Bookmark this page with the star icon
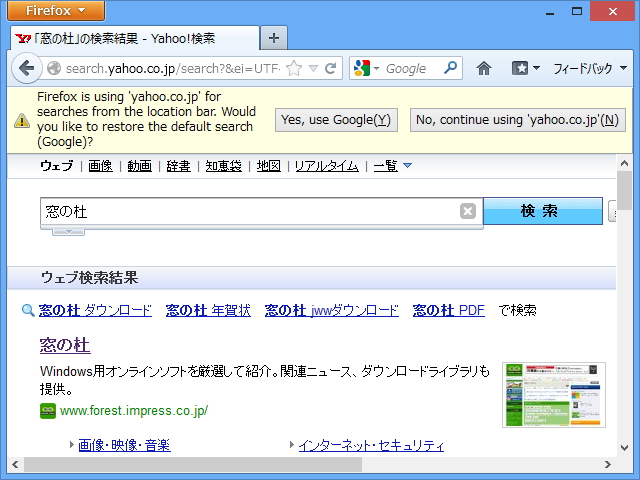Viewport: 640px width, 480px height. (x=294, y=68)
